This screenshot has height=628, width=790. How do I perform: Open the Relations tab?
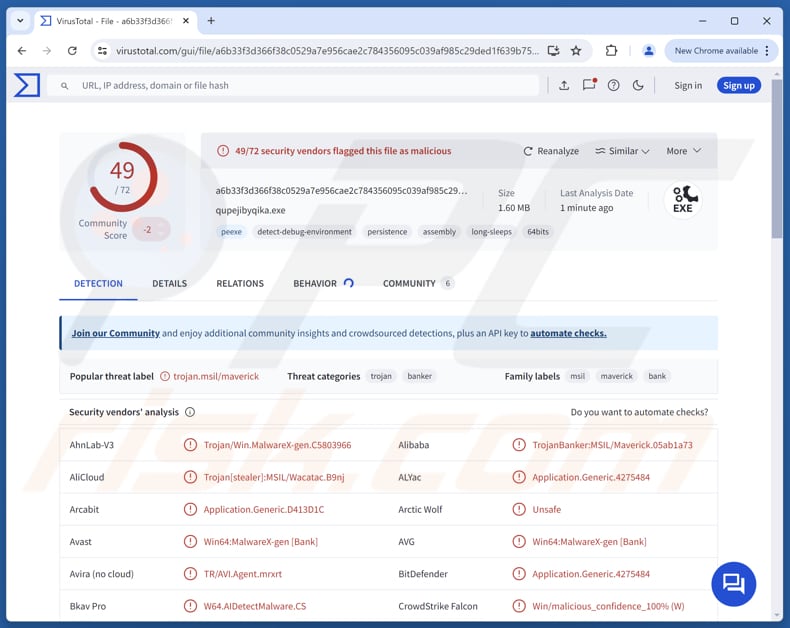click(x=240, y=284)
